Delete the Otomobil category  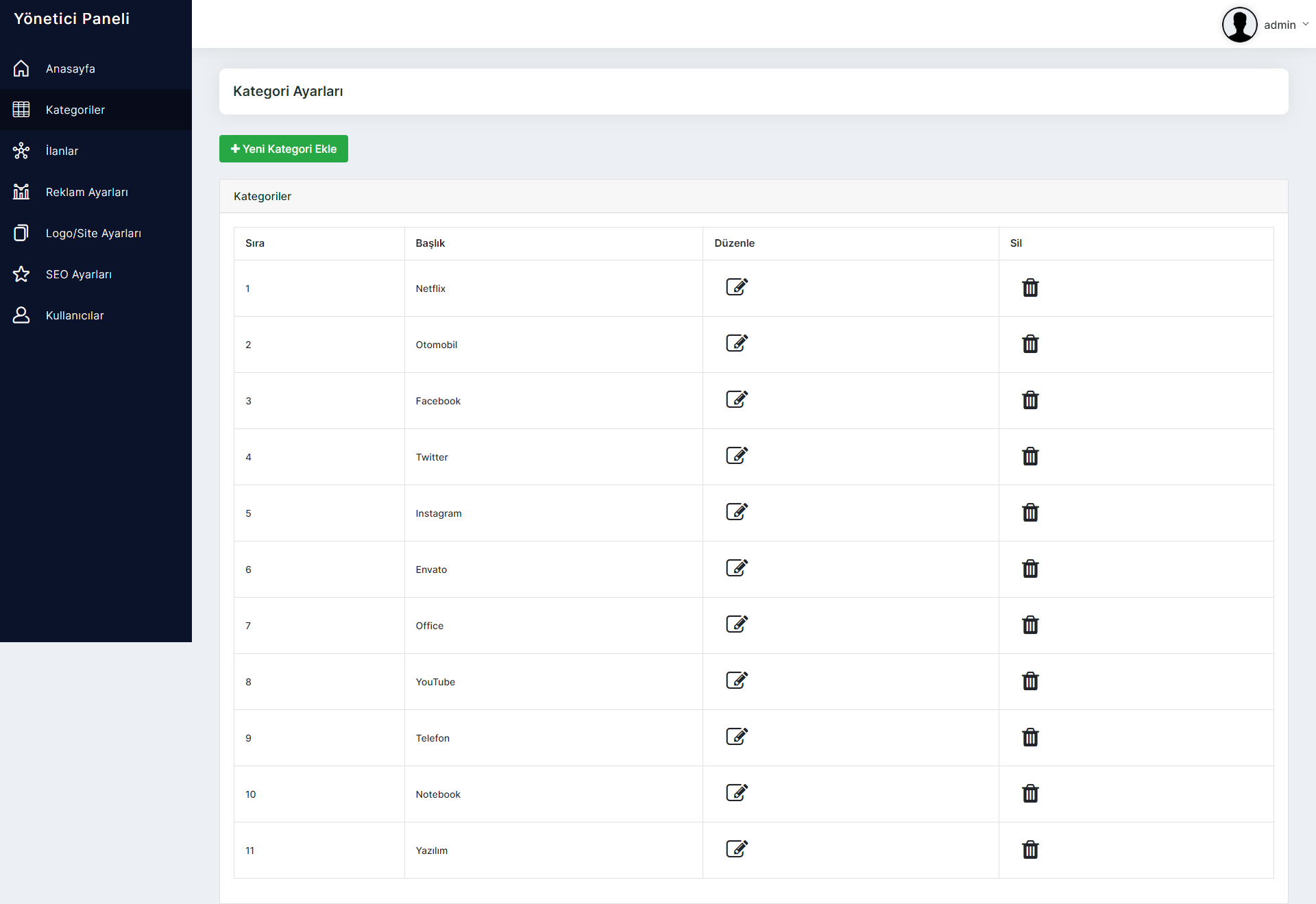tap(1030, 344)
